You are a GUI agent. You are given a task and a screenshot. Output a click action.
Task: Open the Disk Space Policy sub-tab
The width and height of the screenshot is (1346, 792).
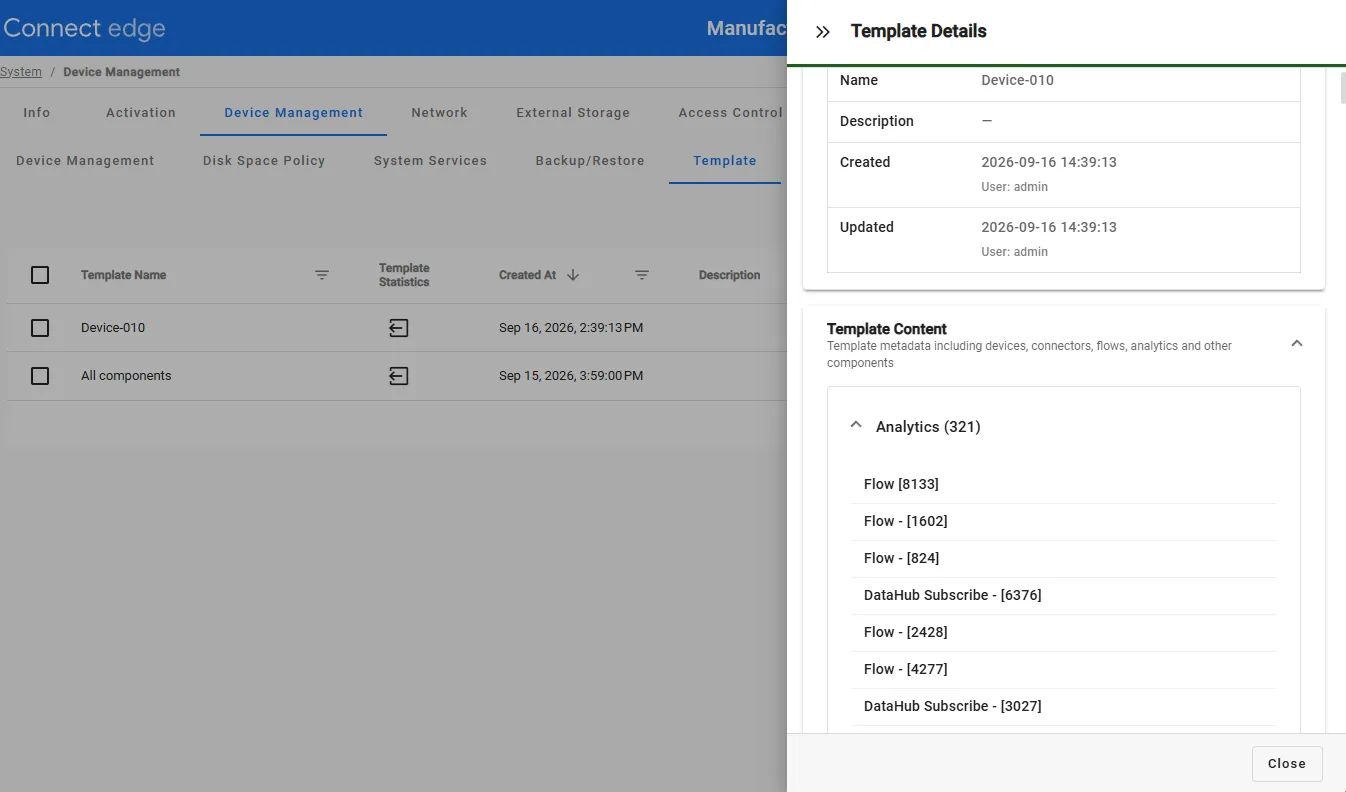[264, 161]
